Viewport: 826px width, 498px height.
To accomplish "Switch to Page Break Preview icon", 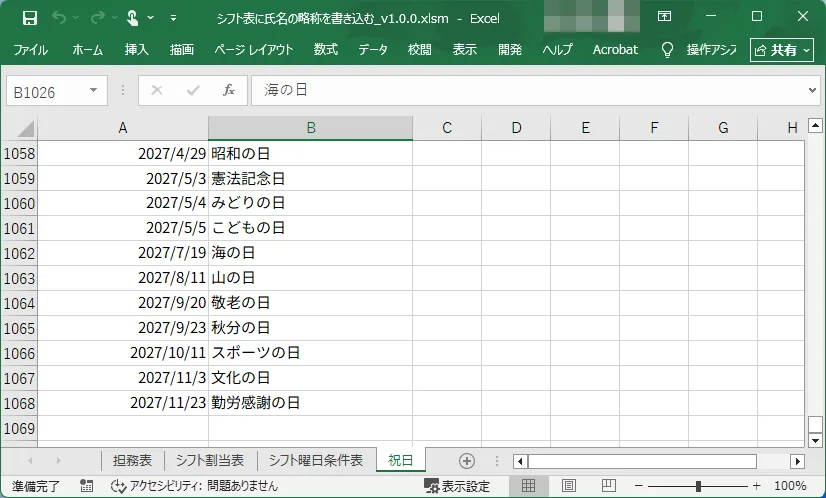I will click(608, 485).
